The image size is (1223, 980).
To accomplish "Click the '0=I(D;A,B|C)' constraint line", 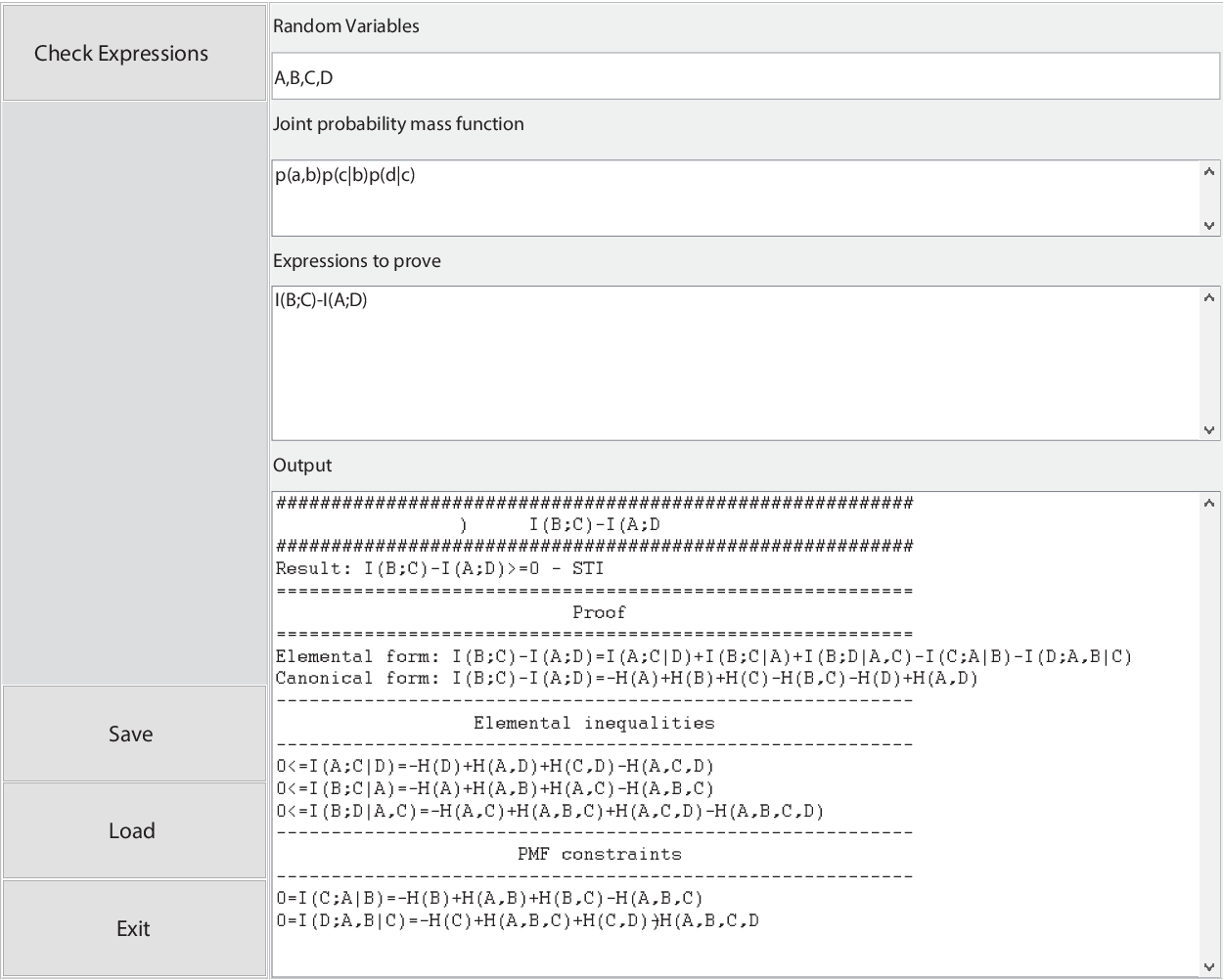I will (518, 920).
